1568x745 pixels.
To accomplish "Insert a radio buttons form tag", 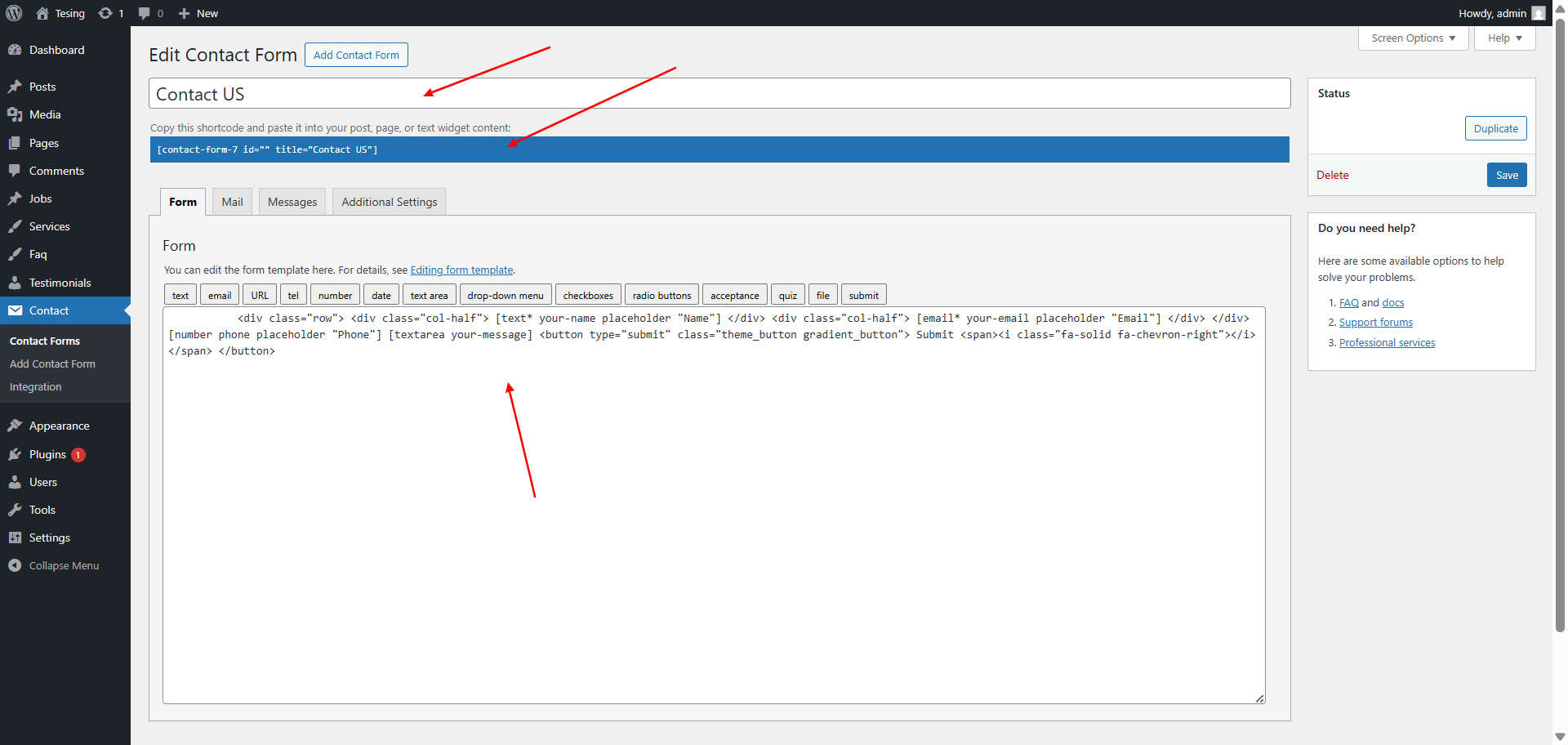I will [x=661, y=295].
